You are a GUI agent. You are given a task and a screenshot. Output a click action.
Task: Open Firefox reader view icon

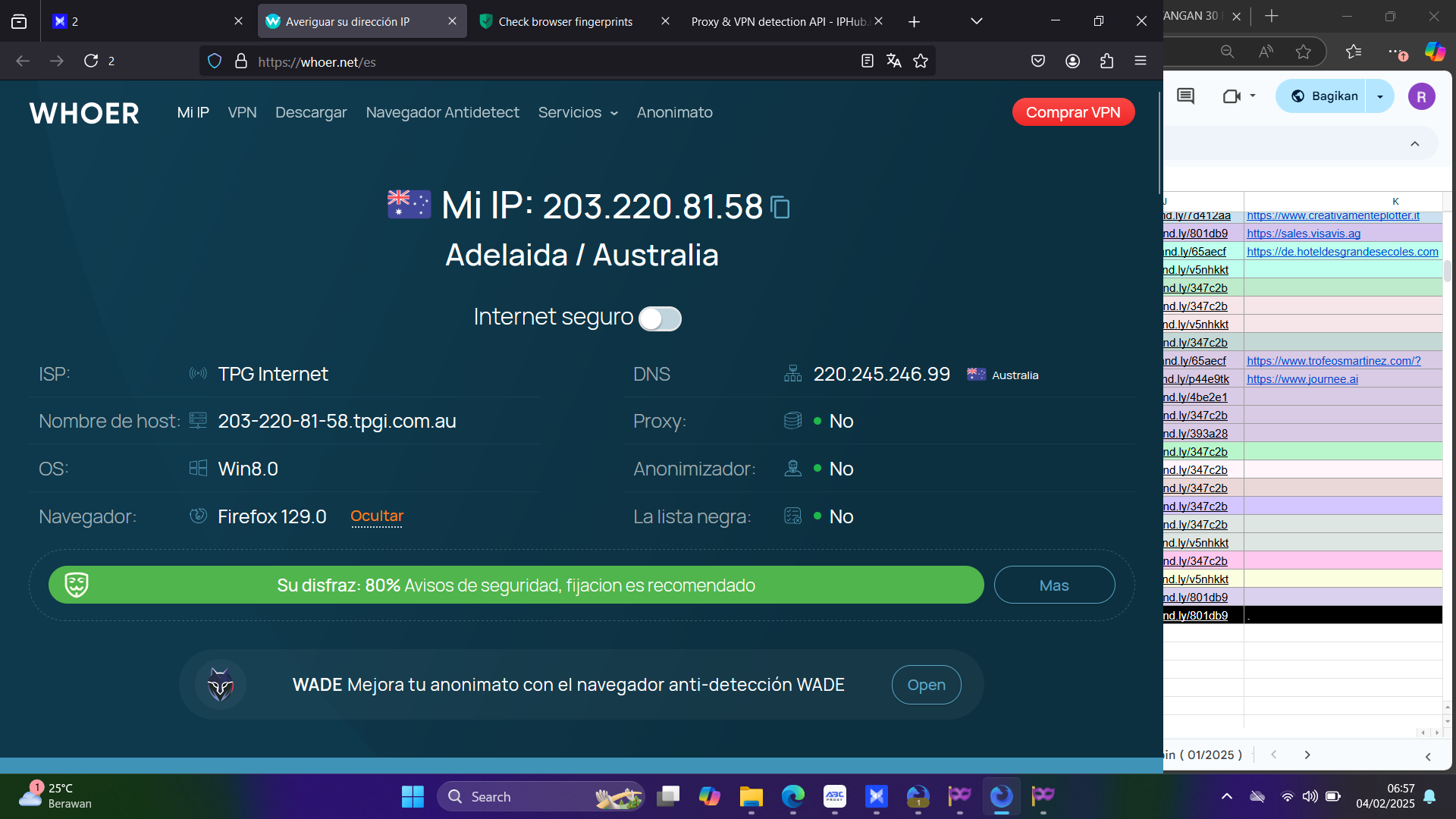[x=868, y=61]
